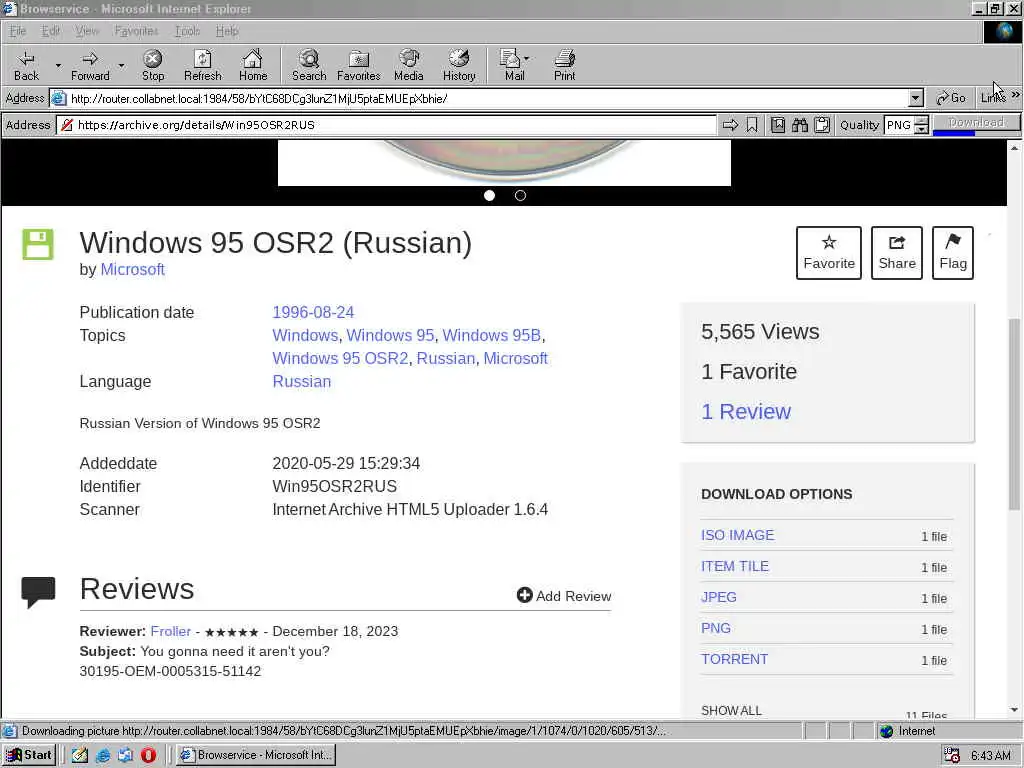The width and height of the screenshot is (1024, 768).
Task: Open the JPEG download link
Action: [x=718, y=597]
